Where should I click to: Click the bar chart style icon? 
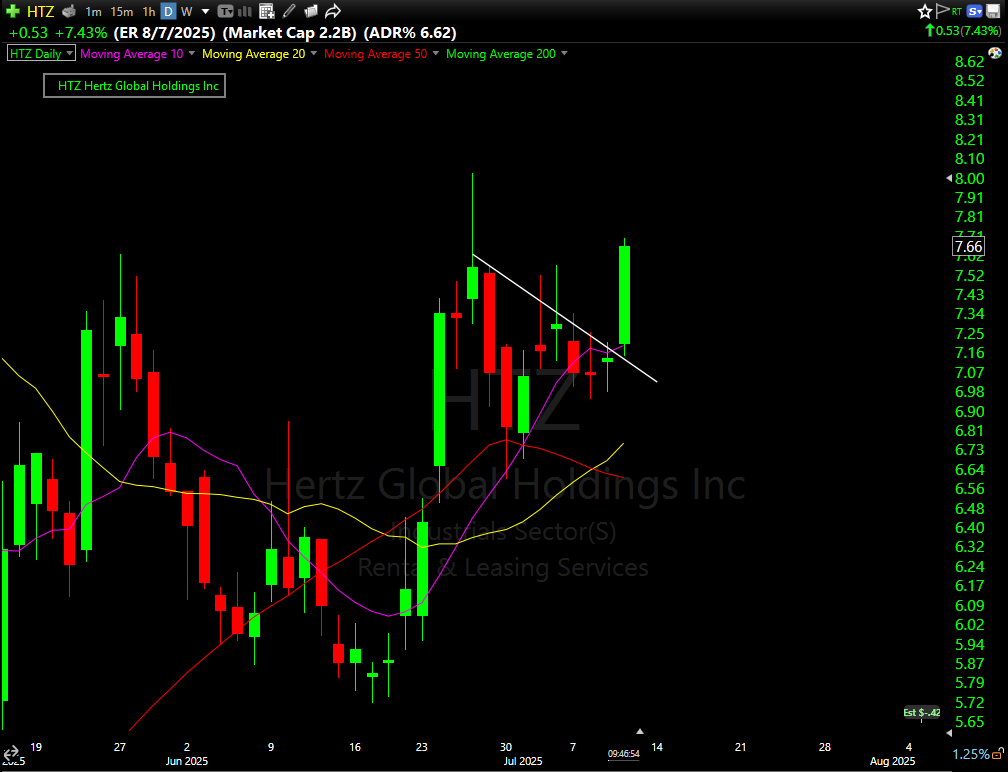coord(245,11)
